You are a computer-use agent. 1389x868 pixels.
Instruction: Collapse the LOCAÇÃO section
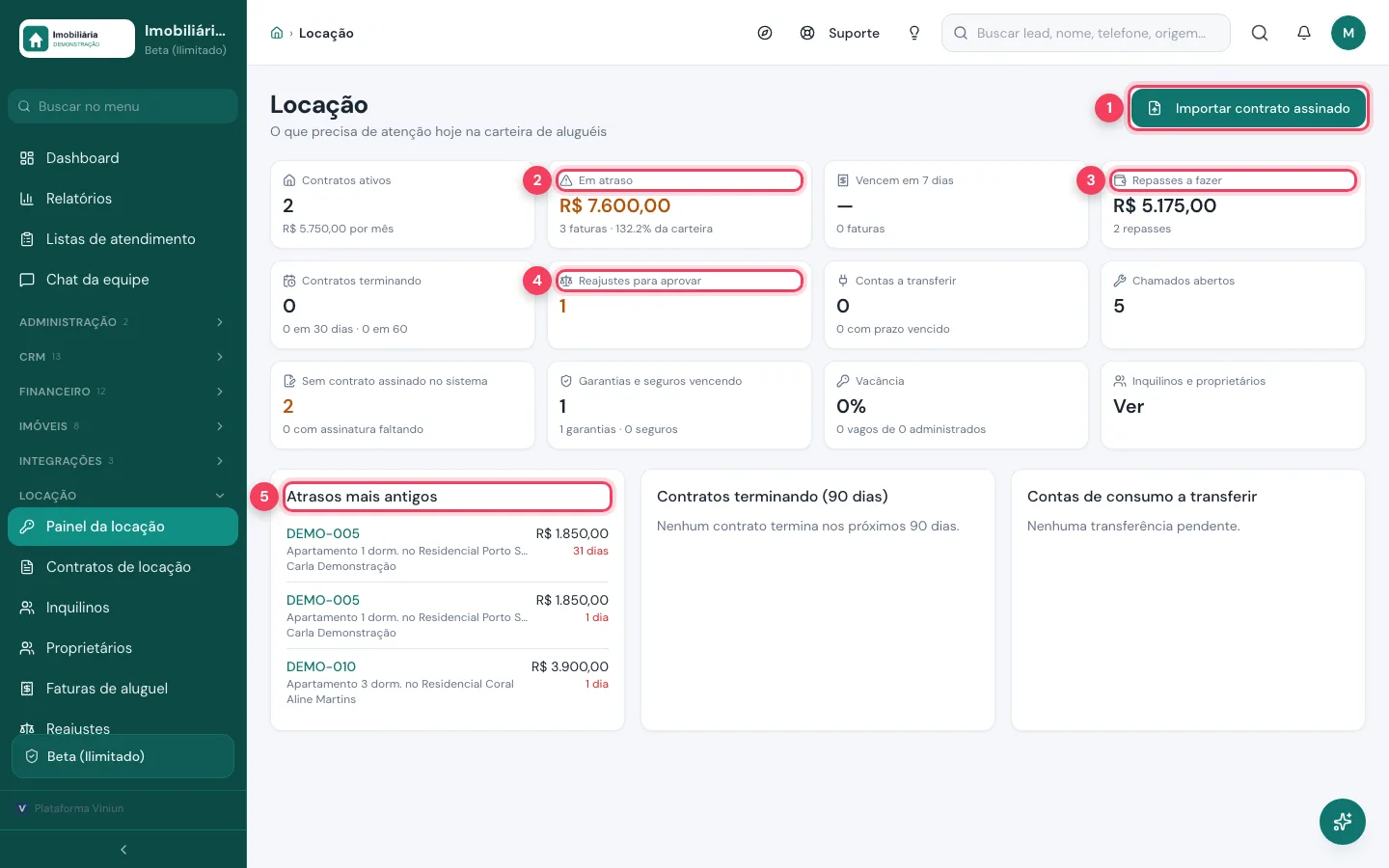[123, 496]
